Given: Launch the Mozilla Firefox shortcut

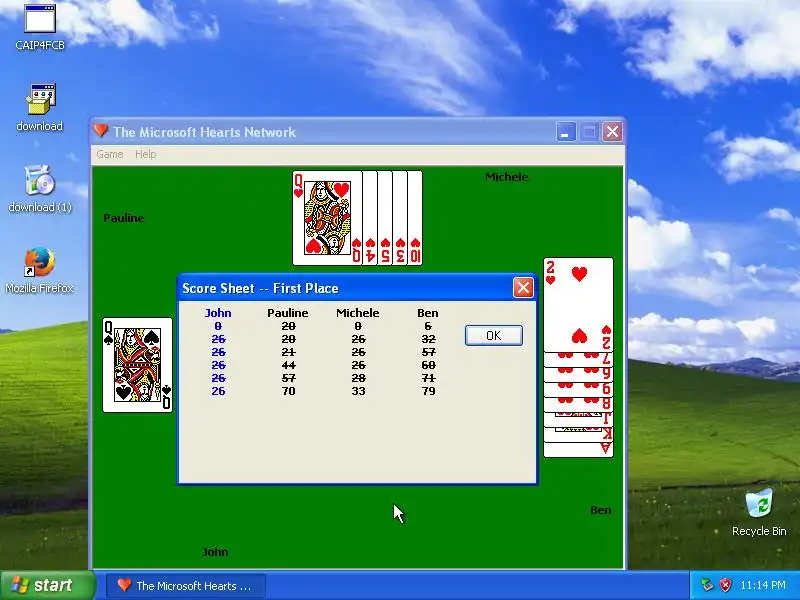Looking at the screenshot, I should tap(40, 270).
